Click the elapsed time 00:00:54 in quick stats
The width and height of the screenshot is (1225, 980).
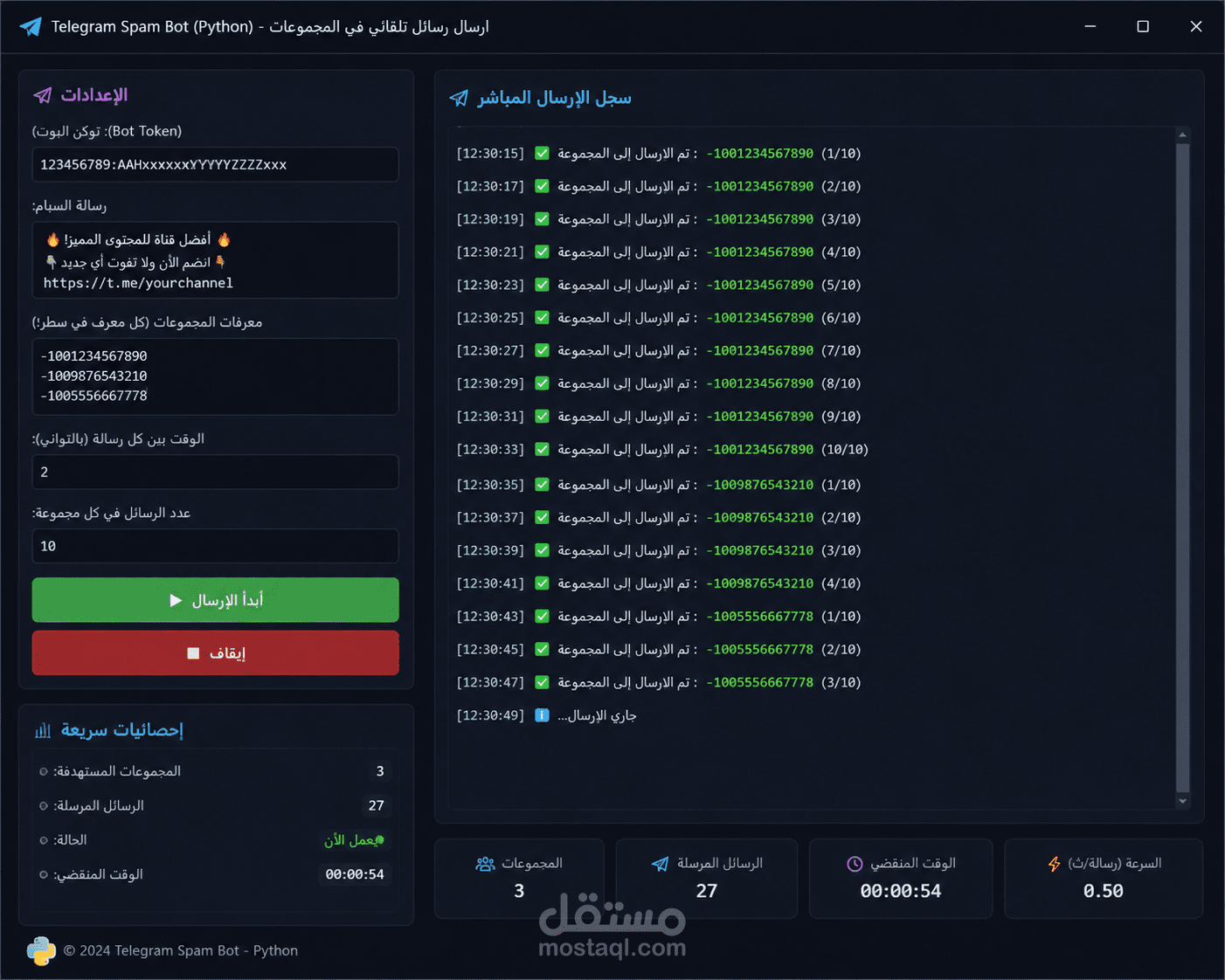(x=355, y=874)
